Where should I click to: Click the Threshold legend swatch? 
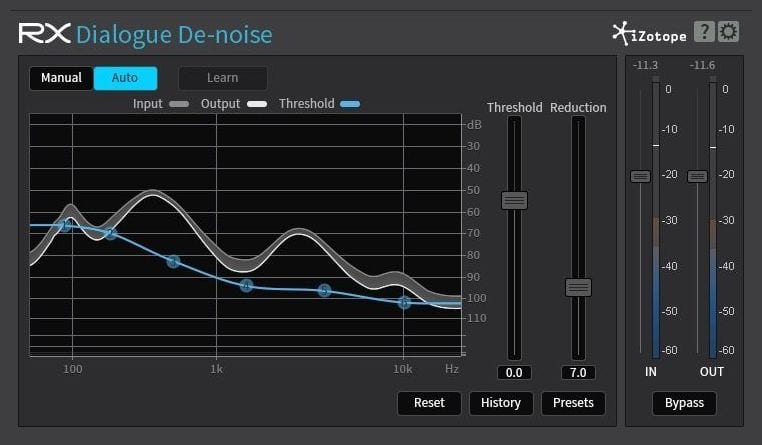click(350, 104)
